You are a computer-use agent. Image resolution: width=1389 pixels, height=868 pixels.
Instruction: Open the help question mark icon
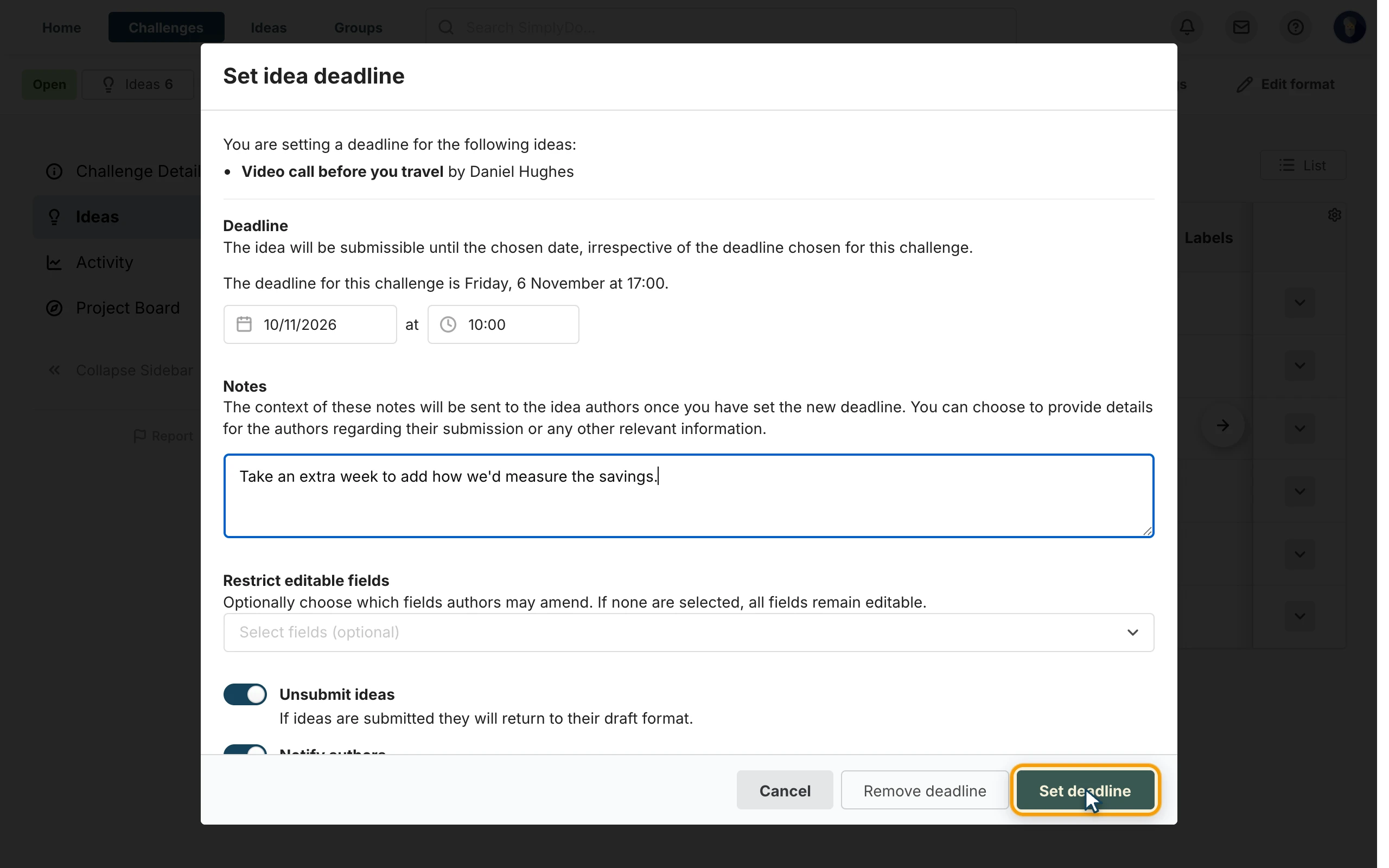click(1295, 27)
